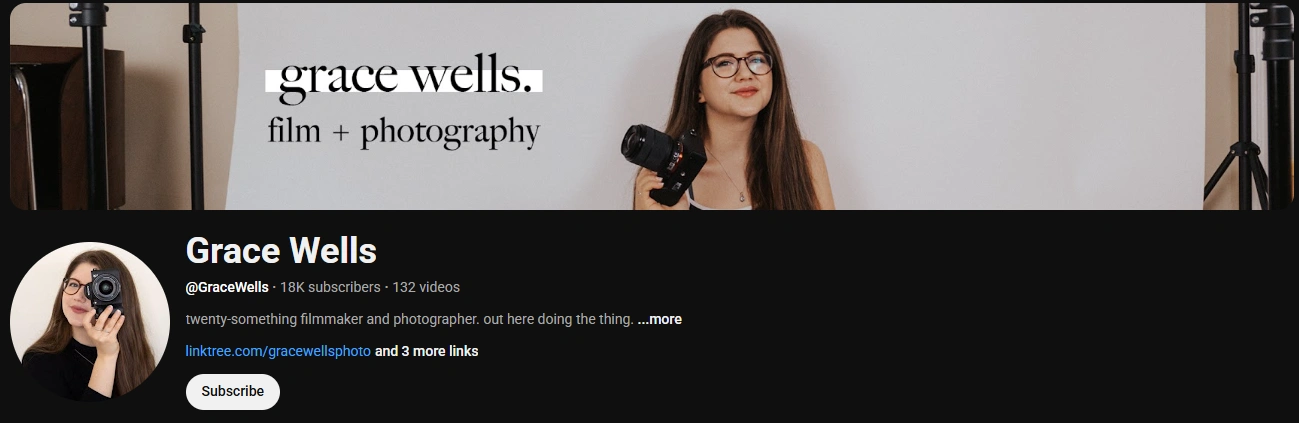
Task: Click the woman's glasses in the banner
Action: (x=737, y=65)
